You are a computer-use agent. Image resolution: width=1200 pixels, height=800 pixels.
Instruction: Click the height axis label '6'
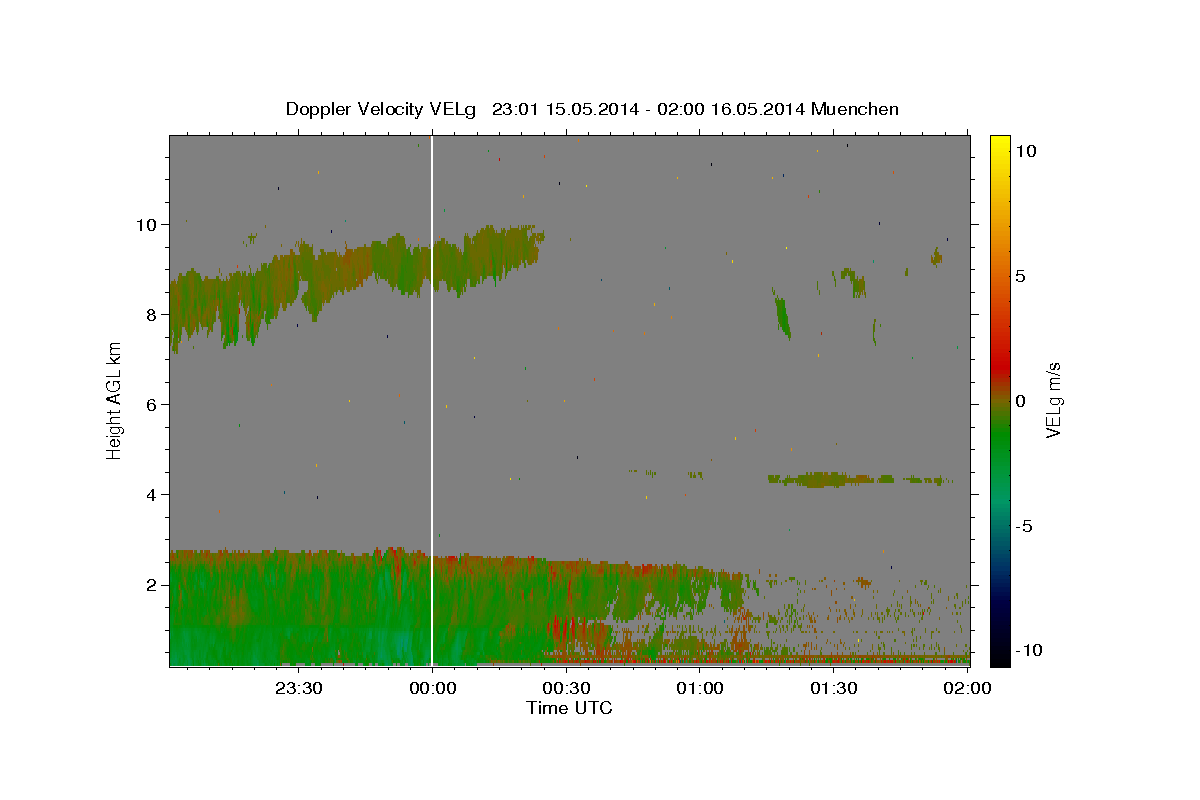[149, 404]
